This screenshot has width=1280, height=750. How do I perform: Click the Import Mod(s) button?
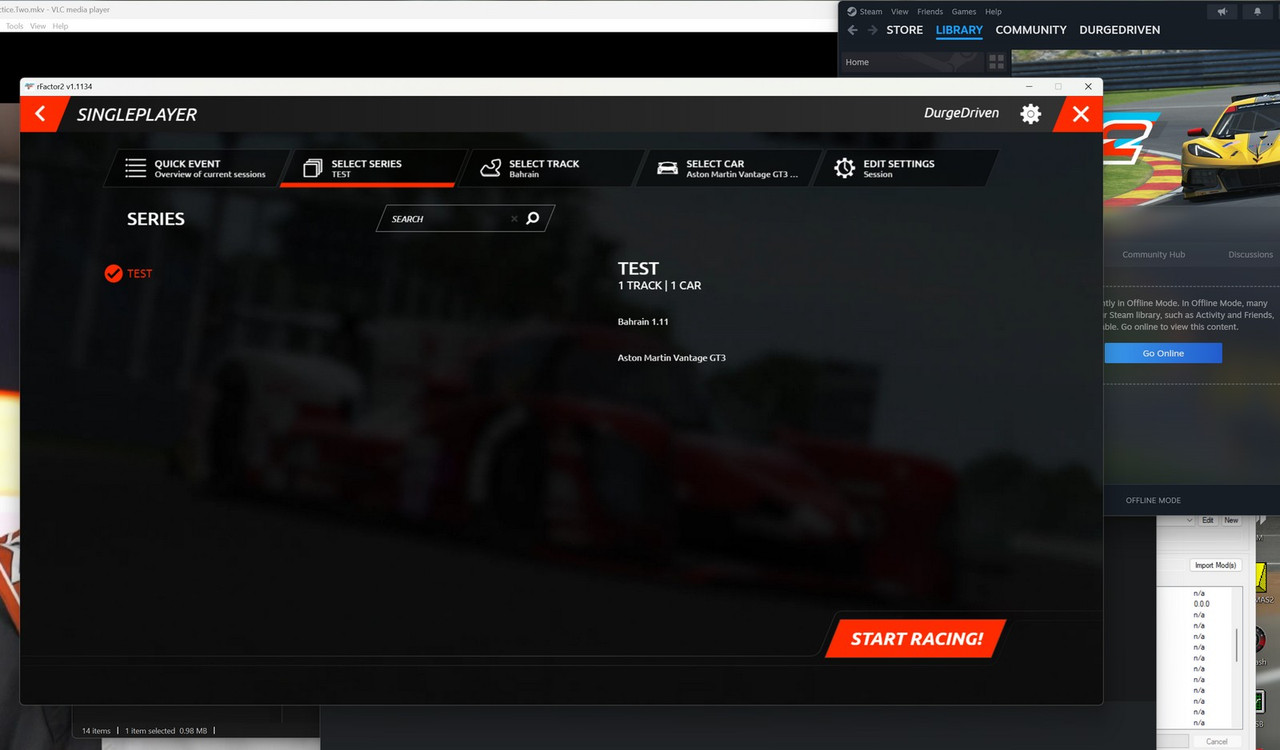(1215, 565)
